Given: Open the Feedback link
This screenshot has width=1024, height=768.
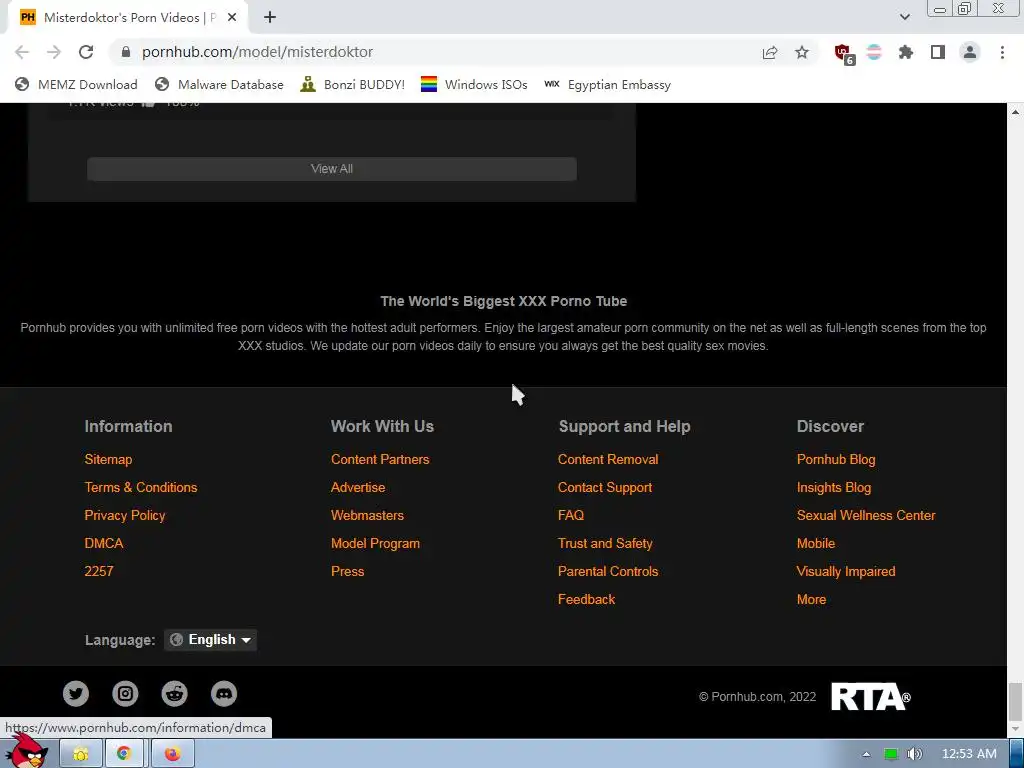Looking at the screenshot, I should click(x=586, y=600).
